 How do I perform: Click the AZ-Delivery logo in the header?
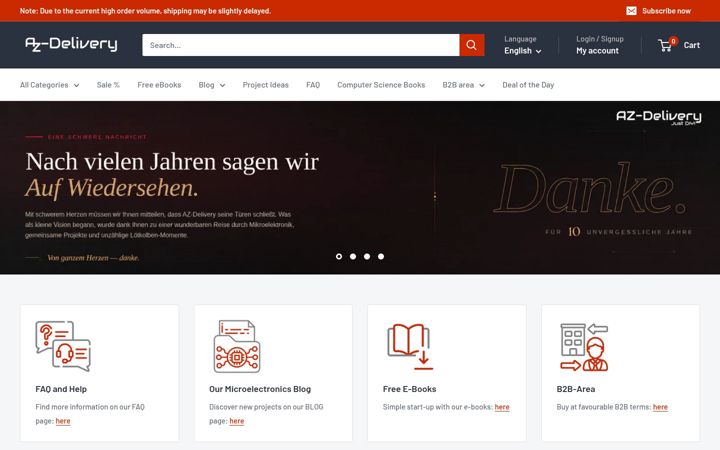tap(71, 45)
